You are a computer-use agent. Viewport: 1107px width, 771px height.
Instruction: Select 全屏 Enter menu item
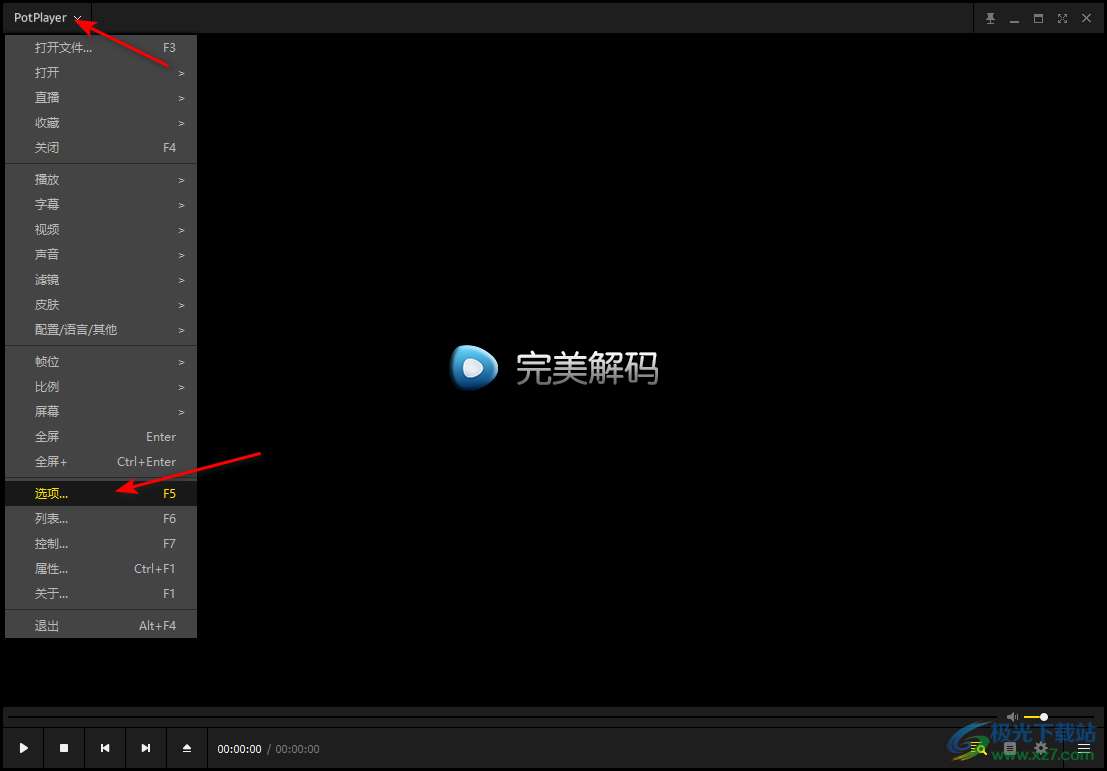pyautogui.click(x=101, y=437)
